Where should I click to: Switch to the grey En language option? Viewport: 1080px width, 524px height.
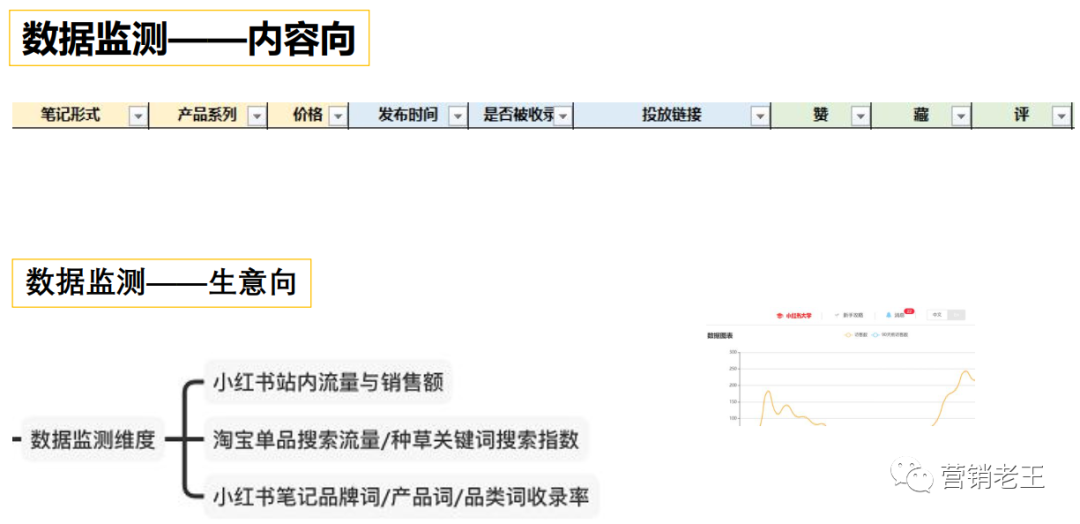point(956,315)
